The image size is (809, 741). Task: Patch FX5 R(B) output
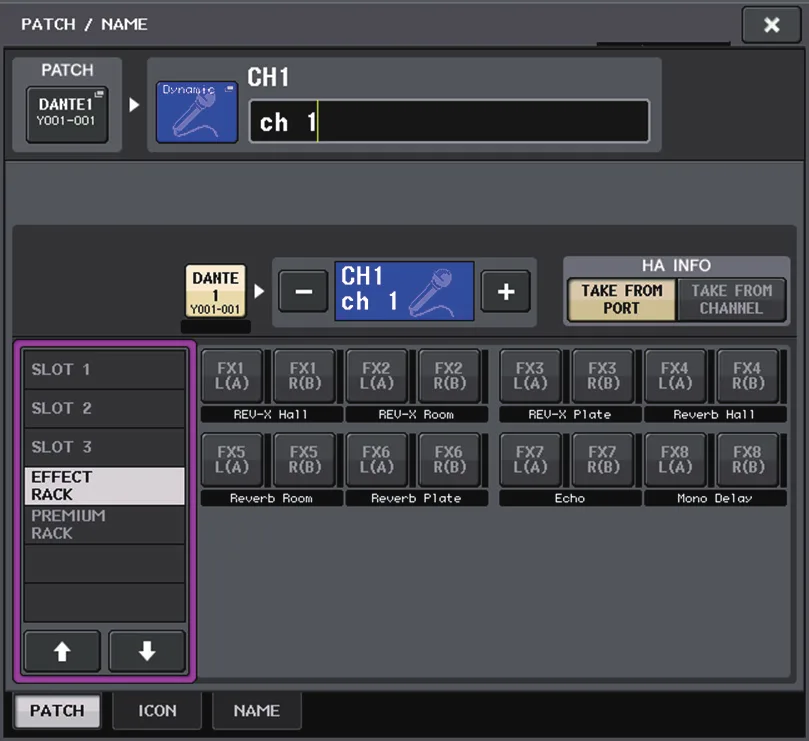pyautogui.click(x=304, y=460)
